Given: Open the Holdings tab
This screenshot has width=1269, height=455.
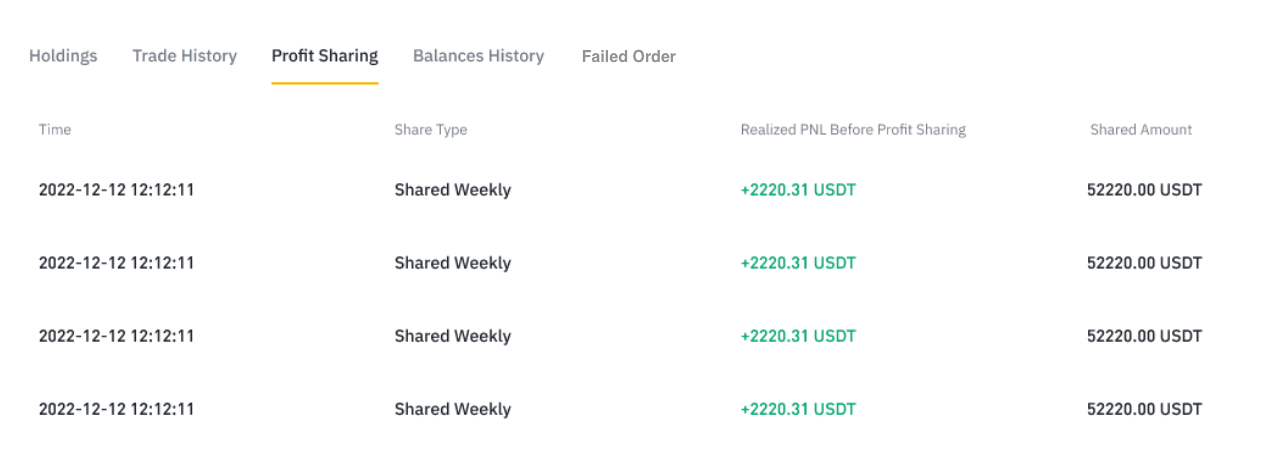Looking at the screenshot, I should coord(63,56).
